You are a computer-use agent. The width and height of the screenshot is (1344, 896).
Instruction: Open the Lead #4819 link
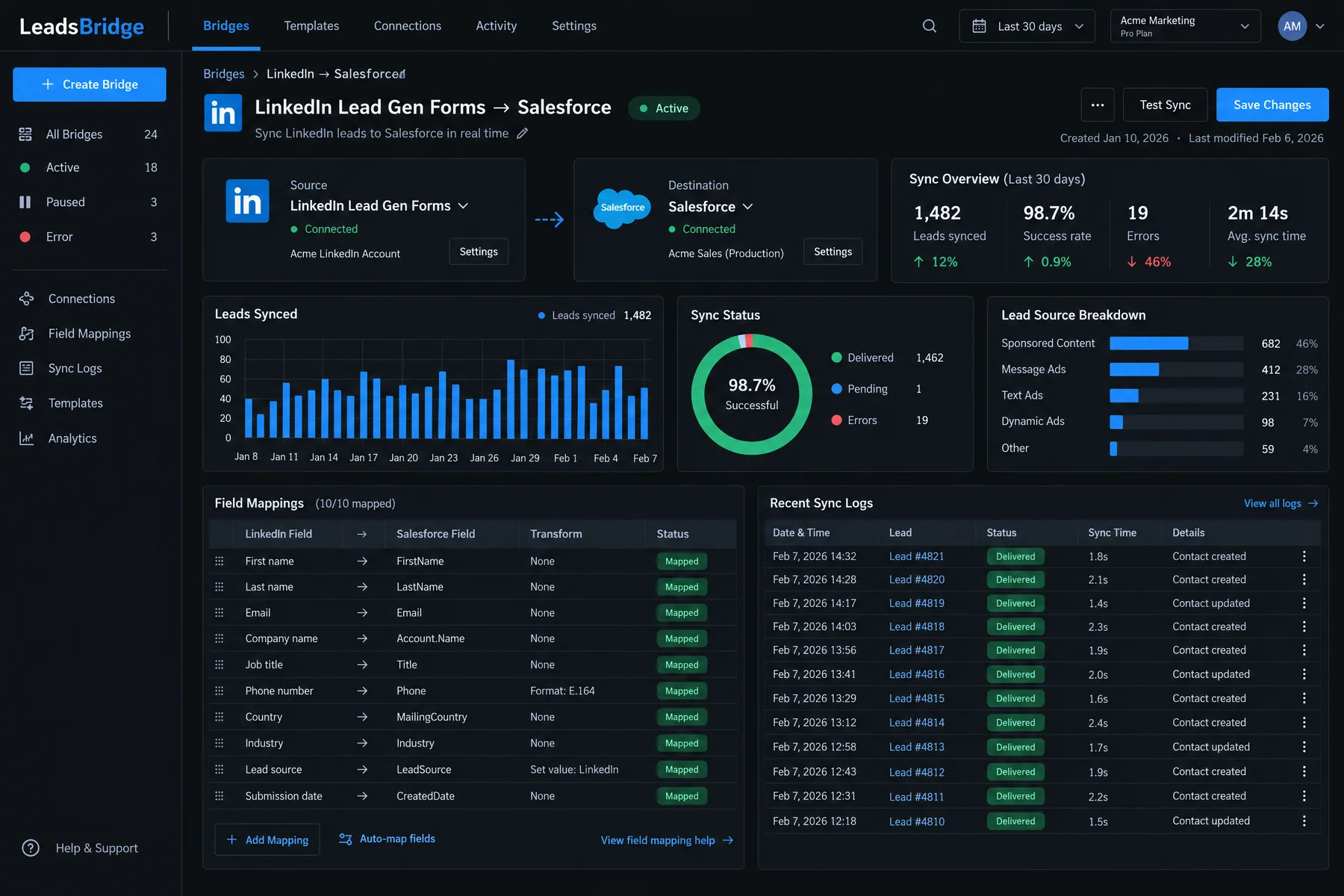[x=917, y=603]
